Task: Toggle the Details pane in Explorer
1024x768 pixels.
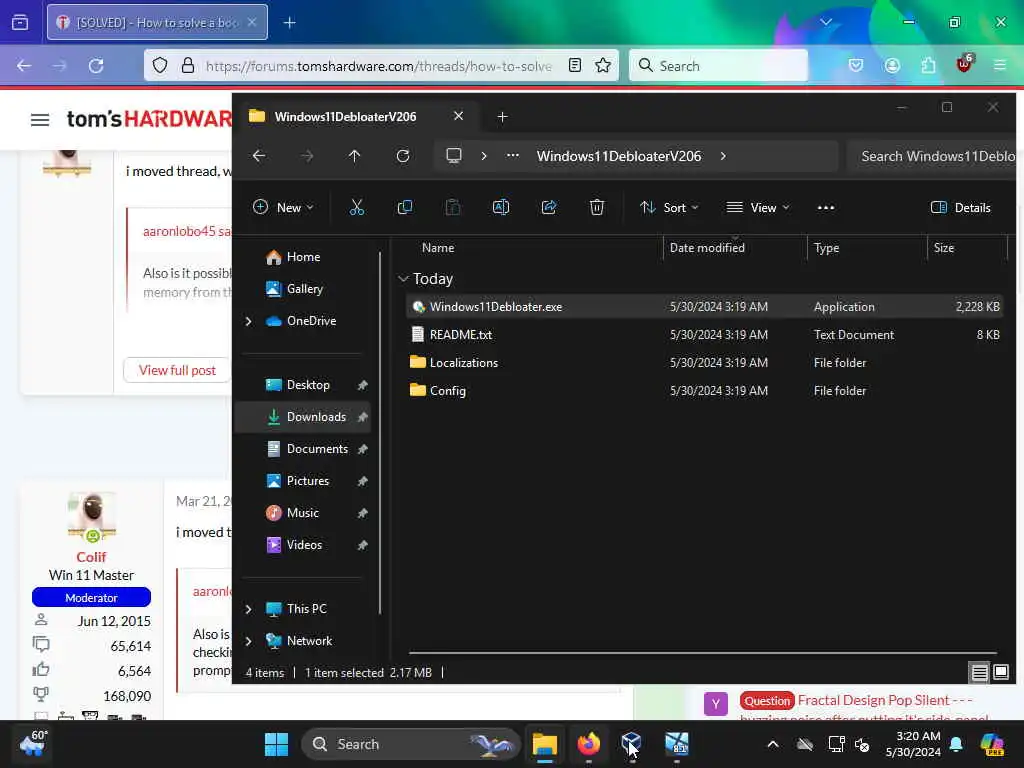Action: coord(961,208)
